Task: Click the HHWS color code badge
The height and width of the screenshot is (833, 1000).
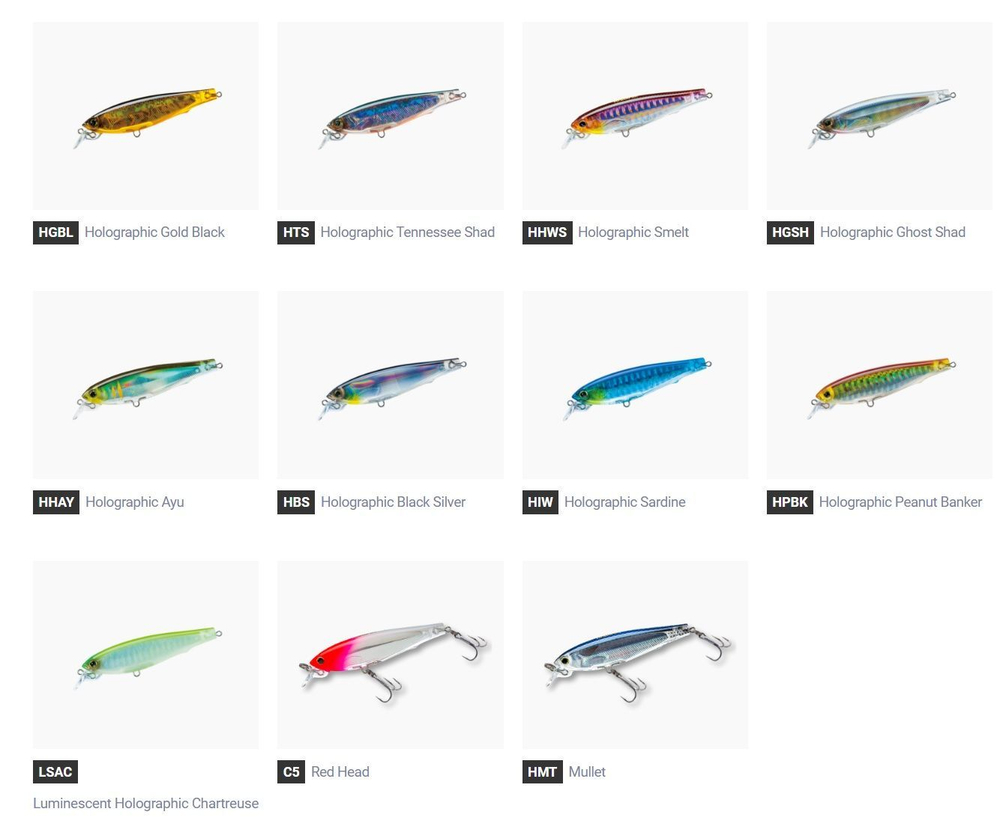Action: (x=547, y=232)
